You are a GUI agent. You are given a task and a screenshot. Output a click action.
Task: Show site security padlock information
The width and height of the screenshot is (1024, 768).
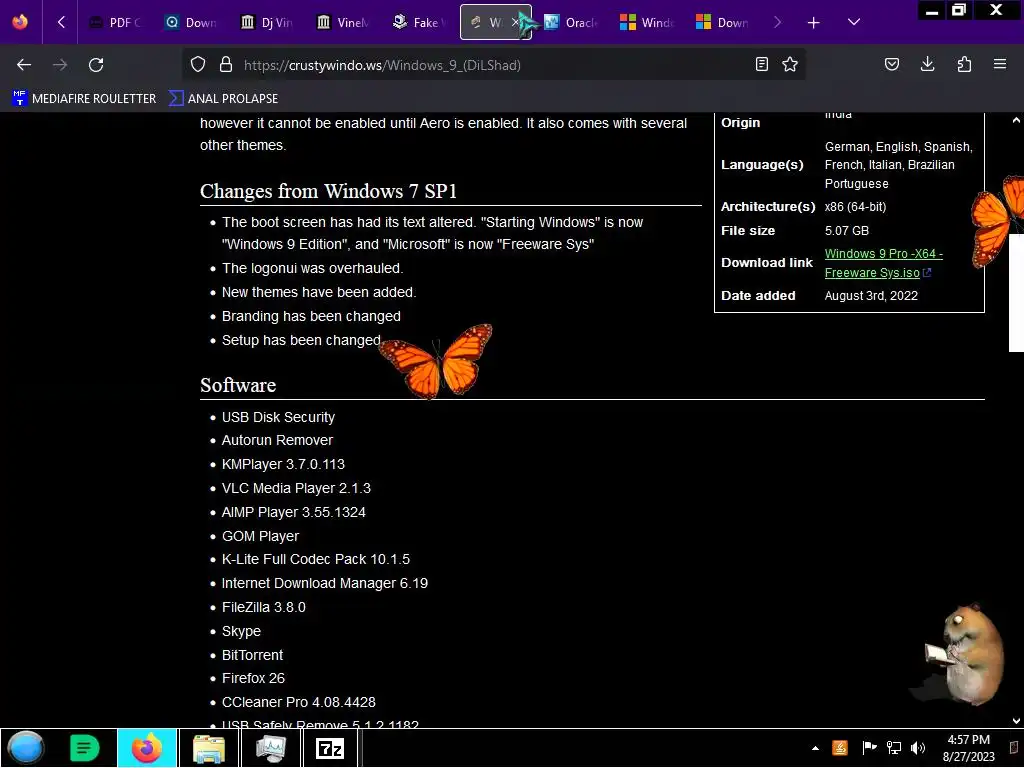226,64
